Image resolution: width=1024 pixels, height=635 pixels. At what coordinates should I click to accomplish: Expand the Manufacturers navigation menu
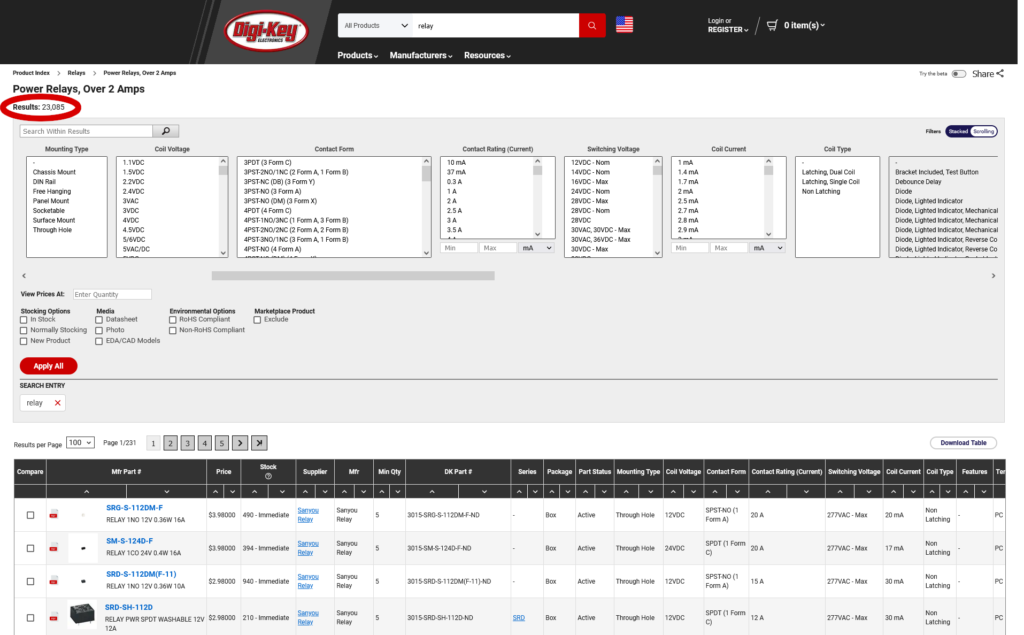point(421,56)
